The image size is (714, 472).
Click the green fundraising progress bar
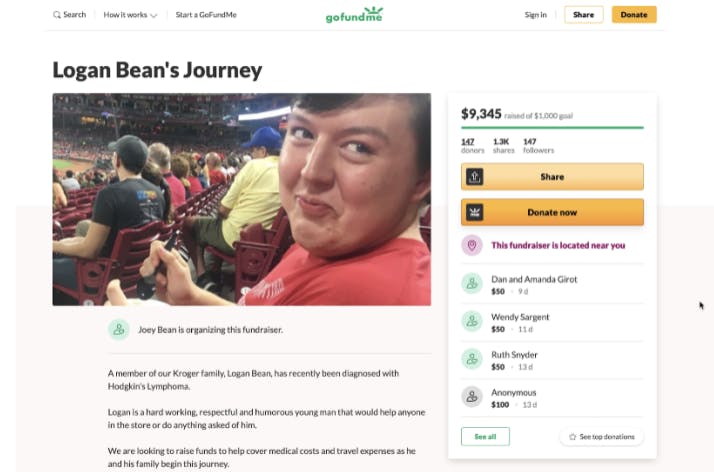[x=552, y=128]
